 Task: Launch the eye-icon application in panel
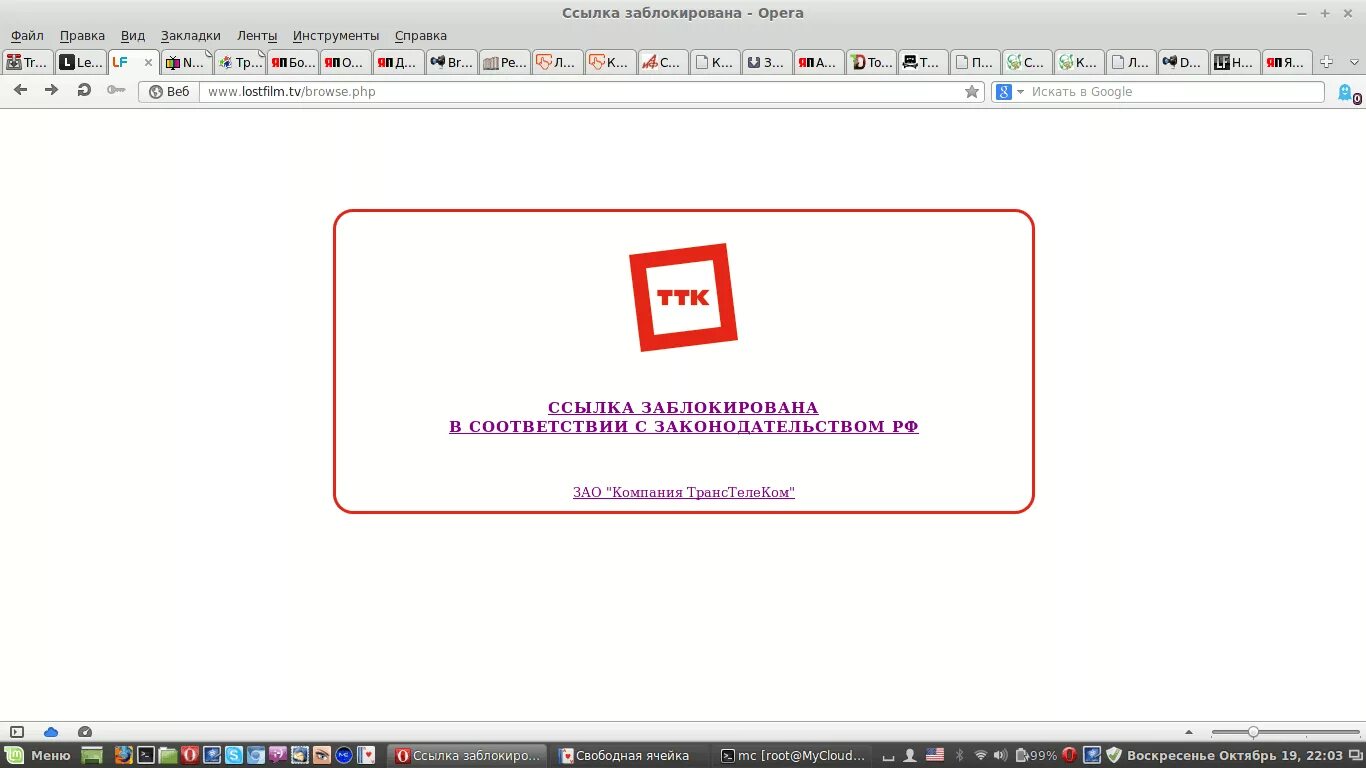pyautogui.click(x=322, y=755)
